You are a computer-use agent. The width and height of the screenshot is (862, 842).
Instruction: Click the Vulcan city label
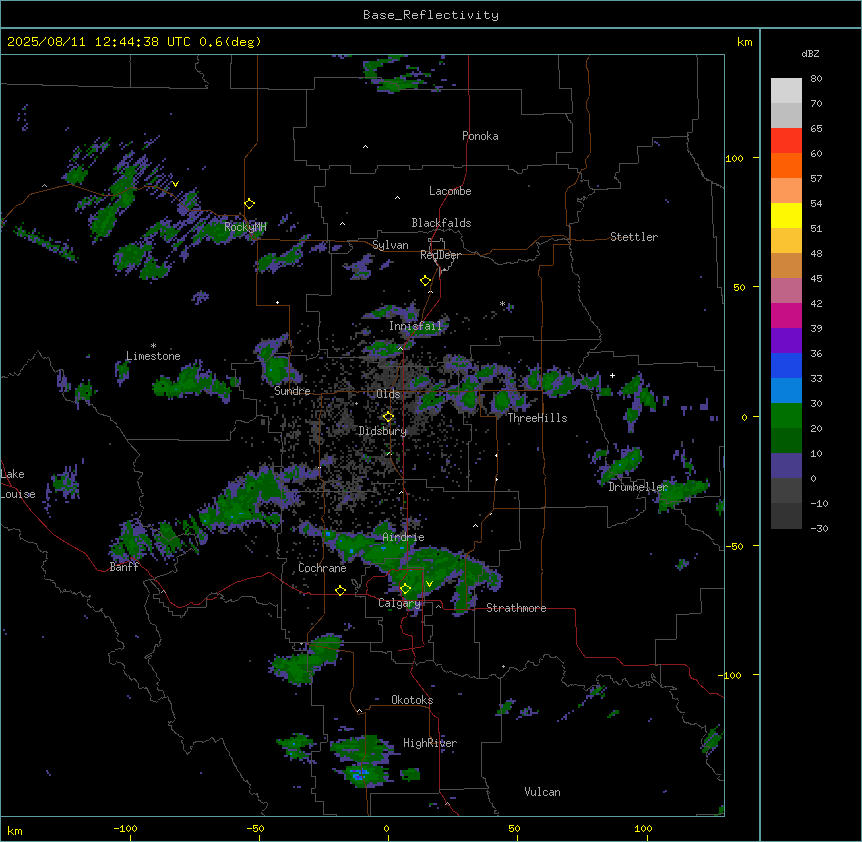[543, 792]
